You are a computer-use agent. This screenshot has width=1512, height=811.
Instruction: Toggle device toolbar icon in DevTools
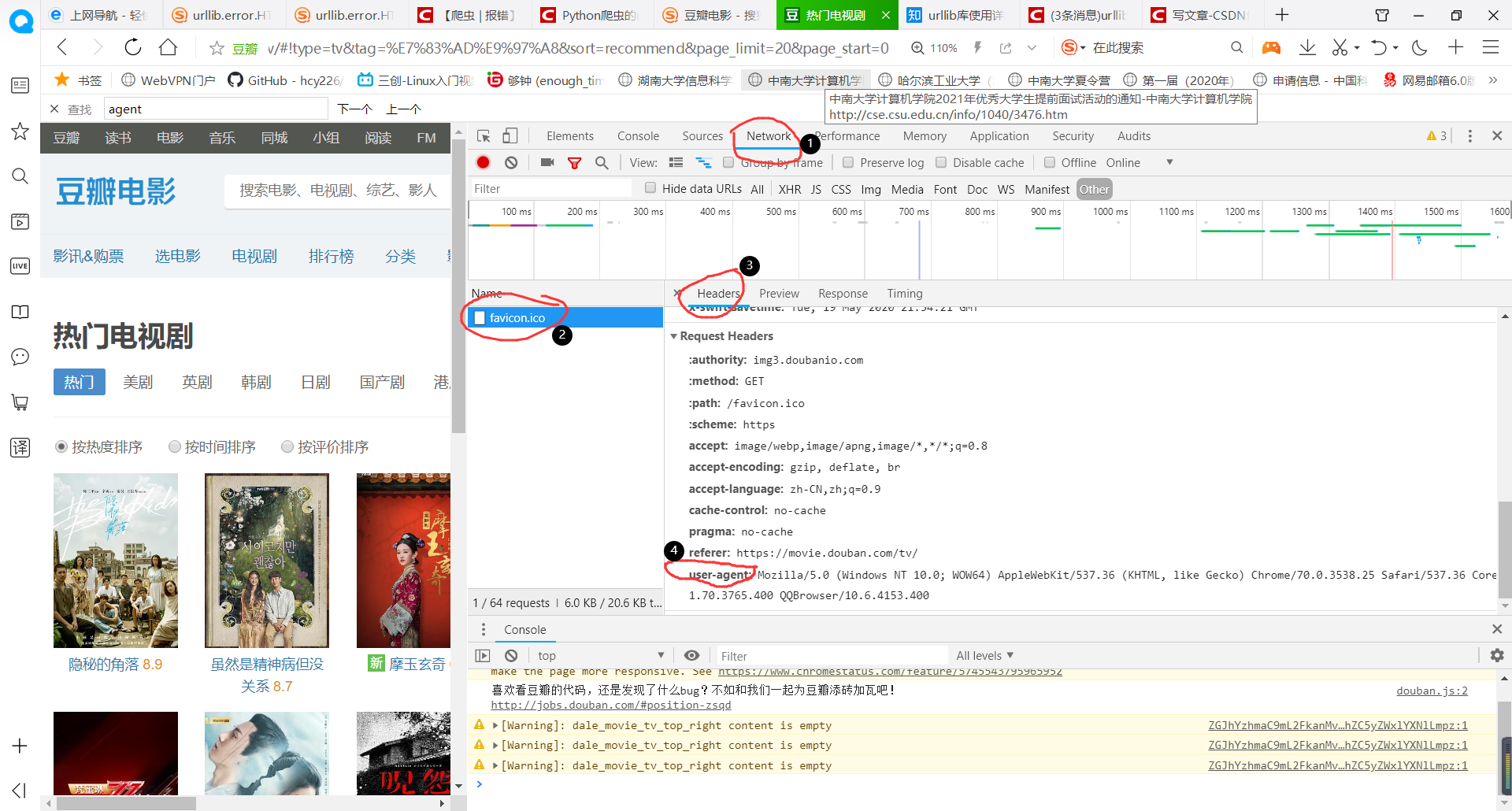510,136
